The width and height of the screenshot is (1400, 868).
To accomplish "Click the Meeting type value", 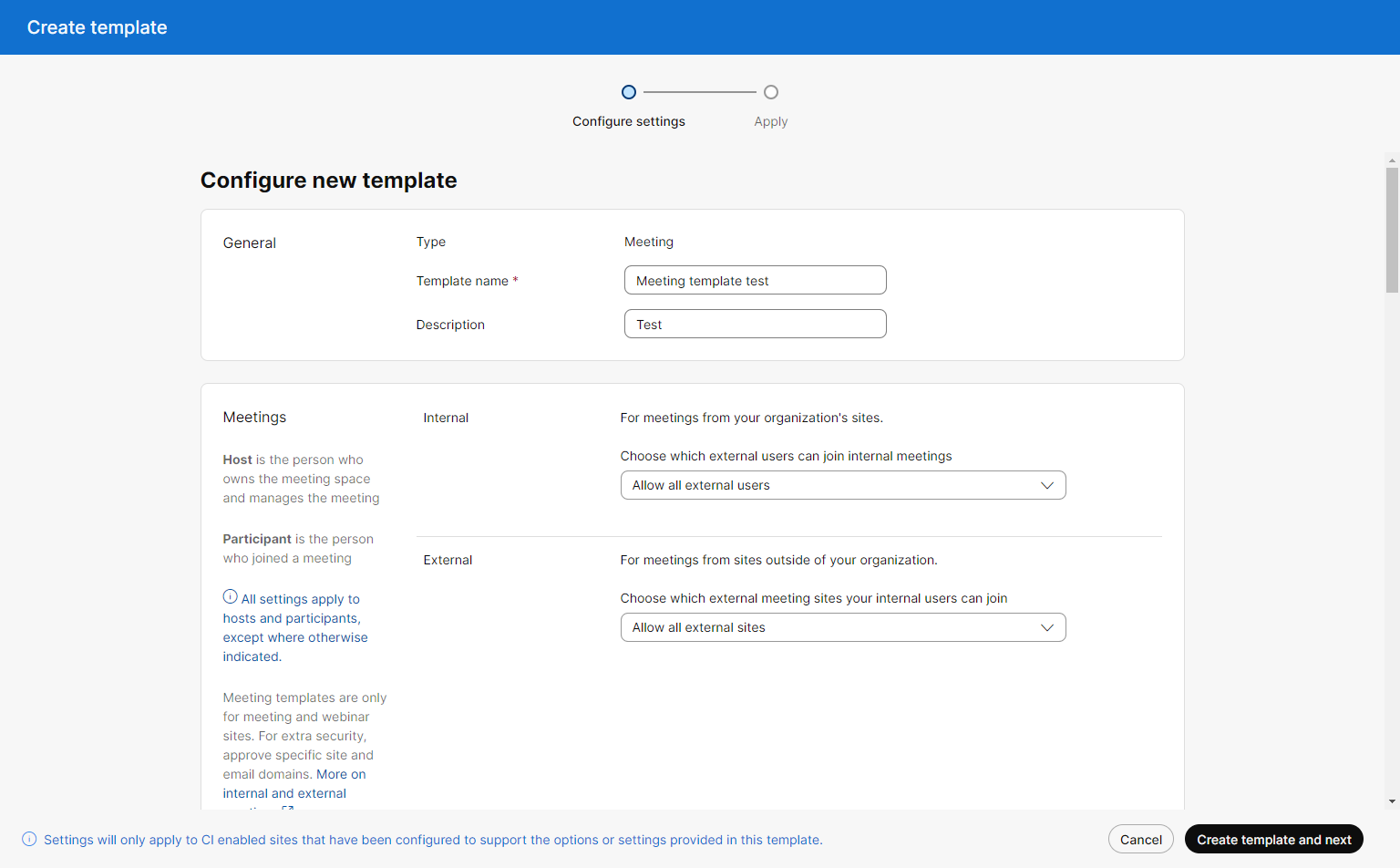I will pyautogui.click(x=649, y=242).
